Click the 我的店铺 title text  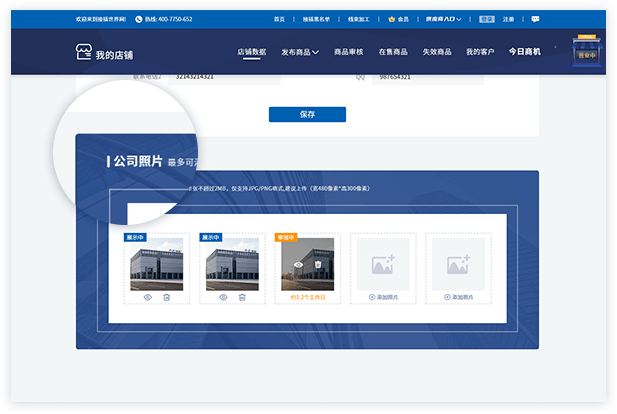[x=115, y=55]
